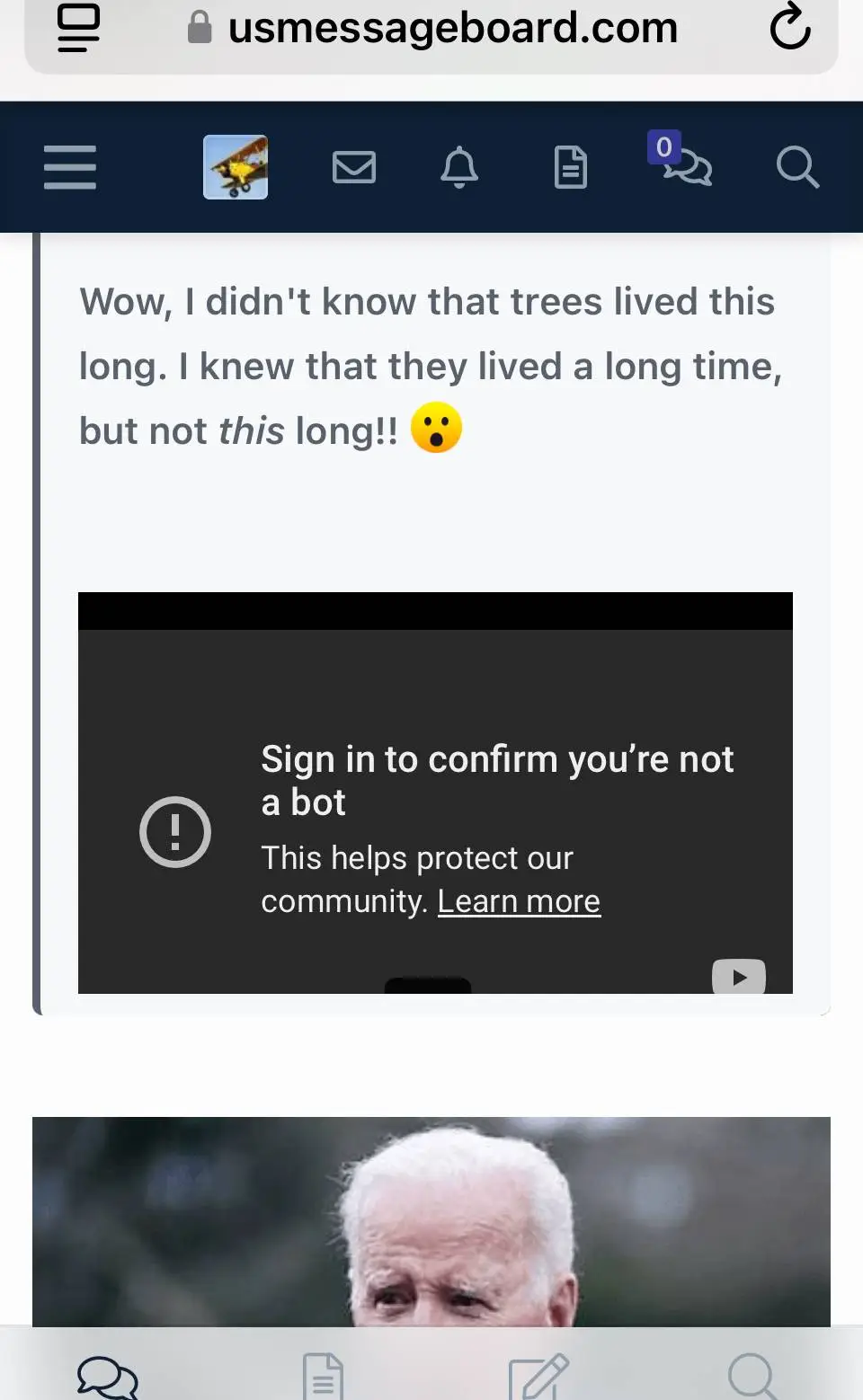This screenshot has height=1400, width=863.
Task: Check alerts via the bell icon
Action: pyautogui.click(x=459, y=167)
